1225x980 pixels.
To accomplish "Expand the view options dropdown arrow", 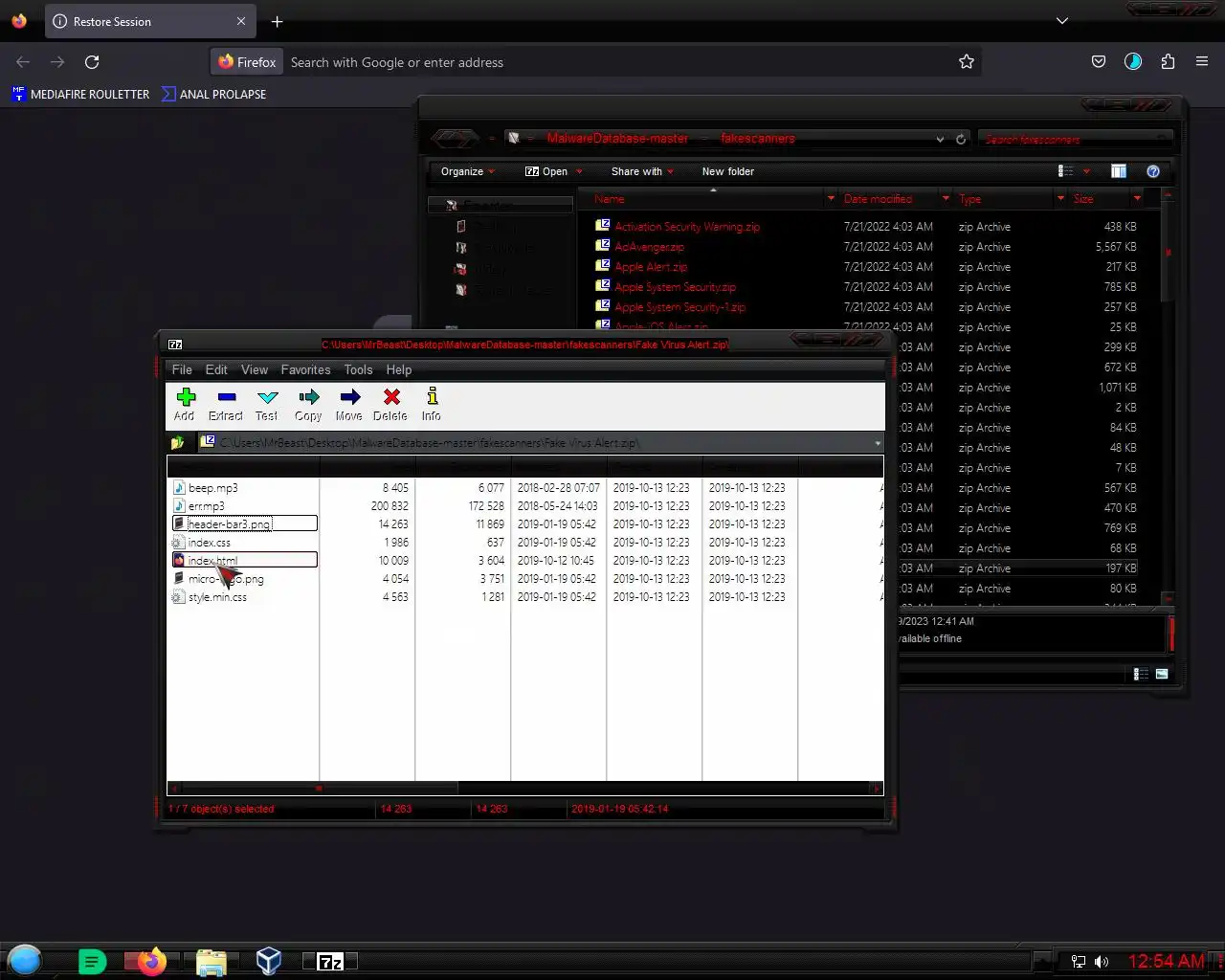I will pyautogui.click(x=1086, y=171).
